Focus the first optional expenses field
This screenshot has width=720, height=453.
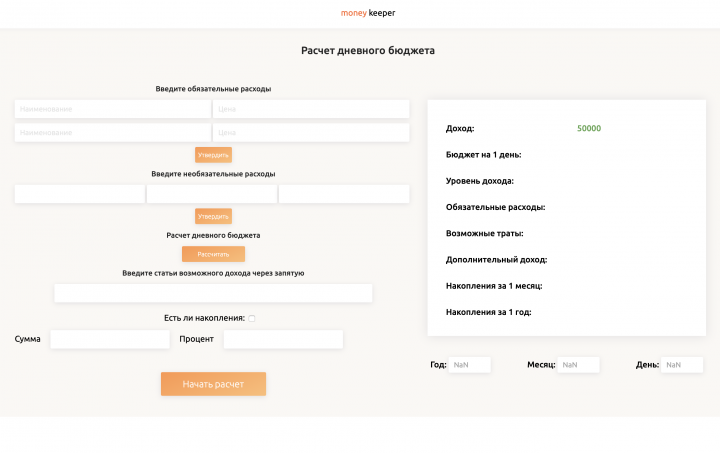coord(80,194)
